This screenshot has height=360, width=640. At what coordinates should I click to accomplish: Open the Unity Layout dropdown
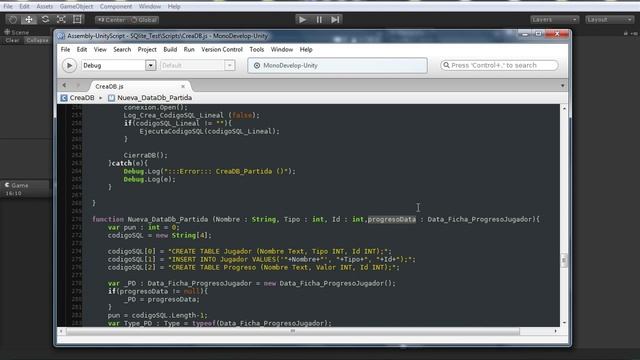[609, 20]
